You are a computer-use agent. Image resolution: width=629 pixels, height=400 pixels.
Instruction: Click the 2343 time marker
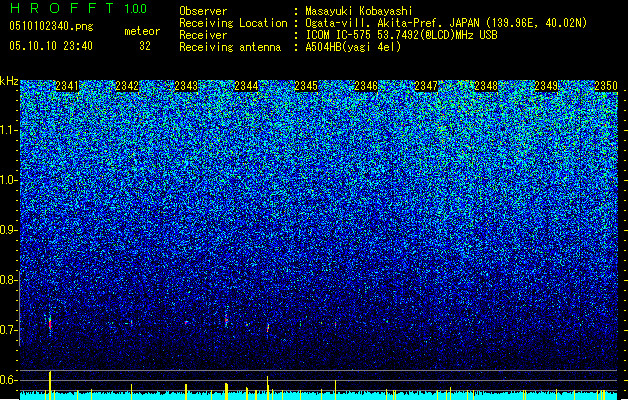[x=187, y=86]
